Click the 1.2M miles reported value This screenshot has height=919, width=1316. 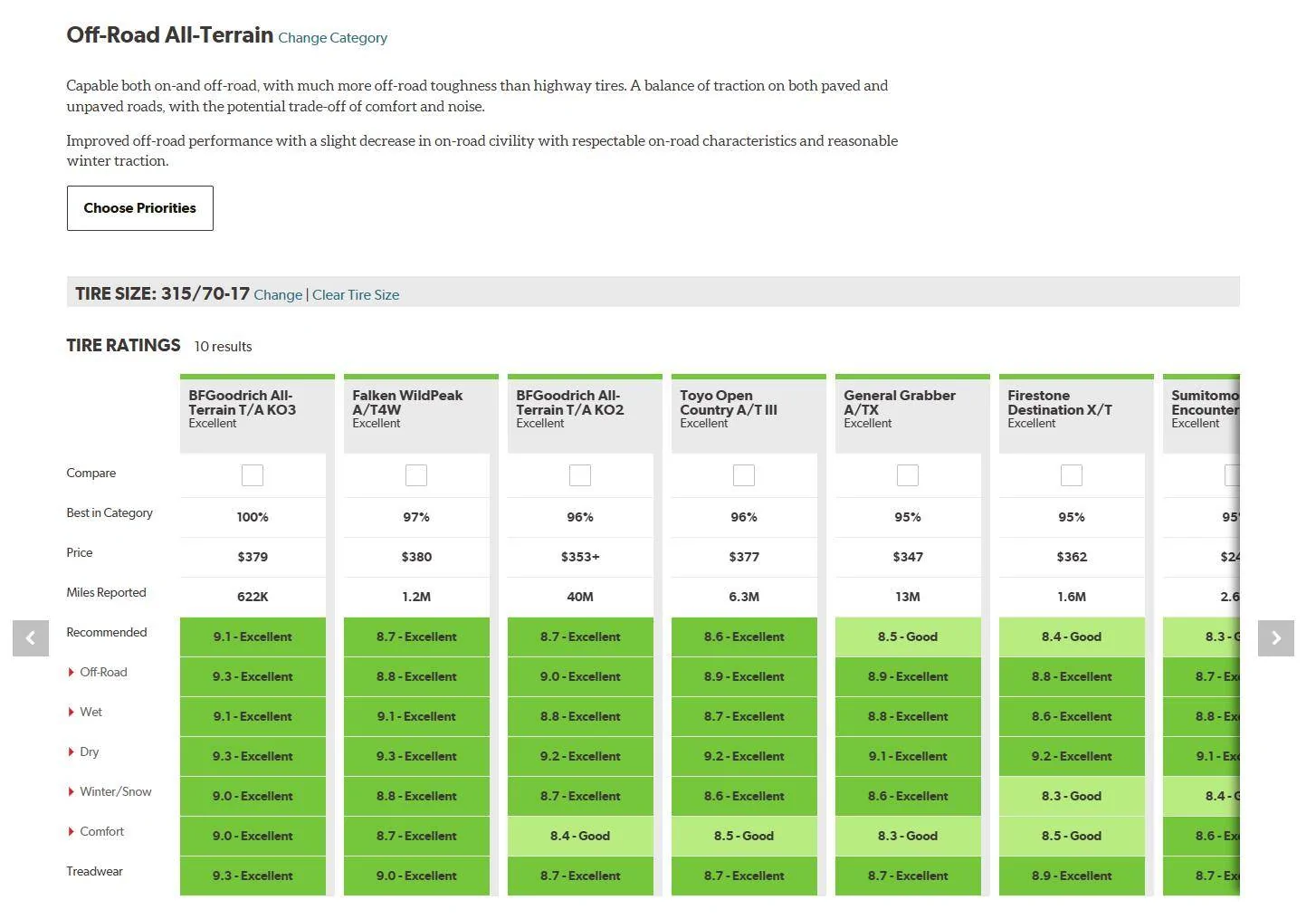pos(416,597)
